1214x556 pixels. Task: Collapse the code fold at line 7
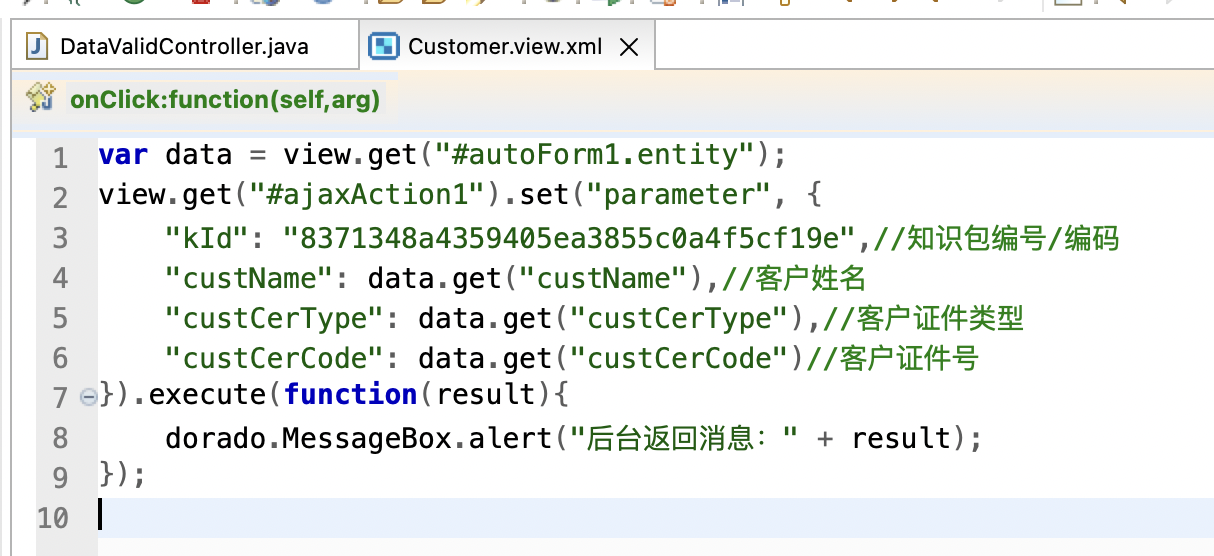pyautogui.click(x=88, y=397)
